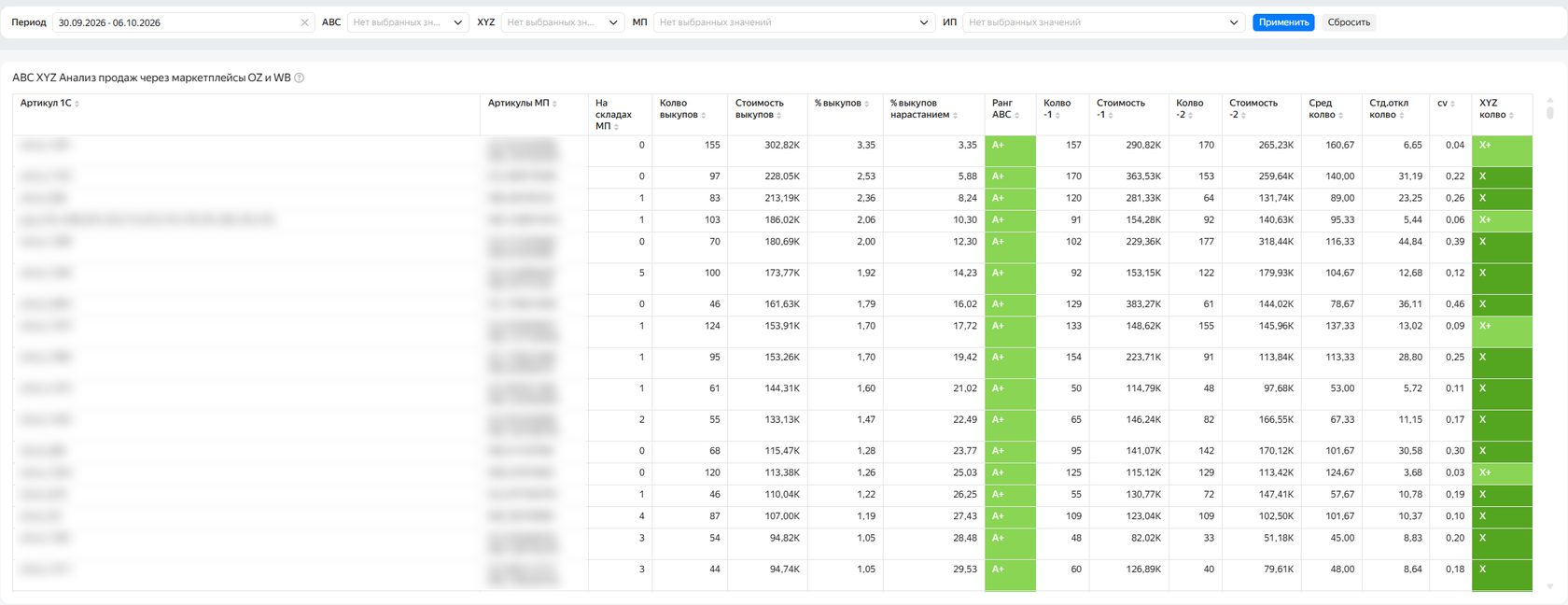Sort by % выкупов нарастанием icon
Image resolution: width=1568 pixels, height=605 pixels.
click(x=955, y=116)
